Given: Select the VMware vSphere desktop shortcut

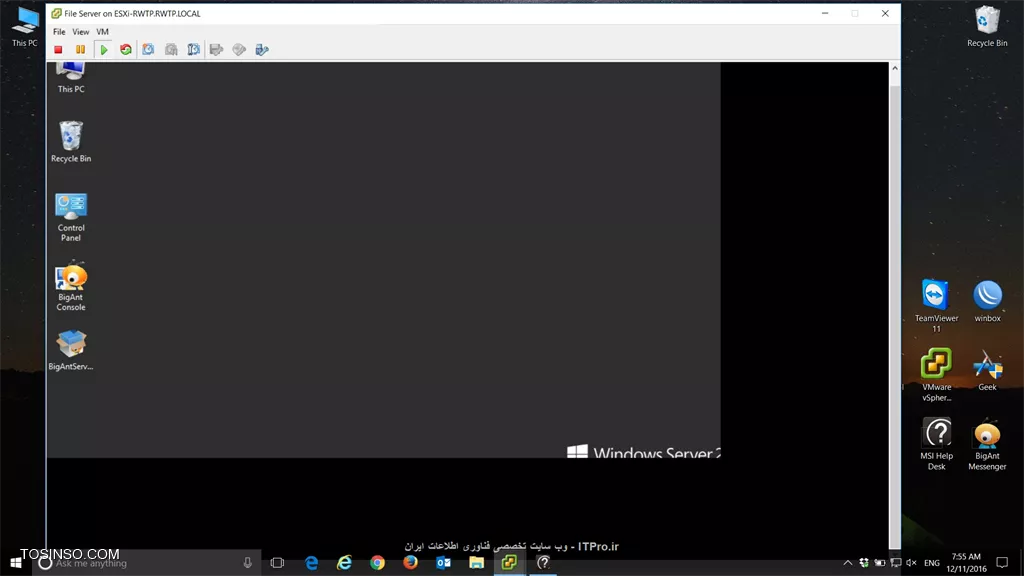Looking at the screenshot, I should (x=936, y=374).
